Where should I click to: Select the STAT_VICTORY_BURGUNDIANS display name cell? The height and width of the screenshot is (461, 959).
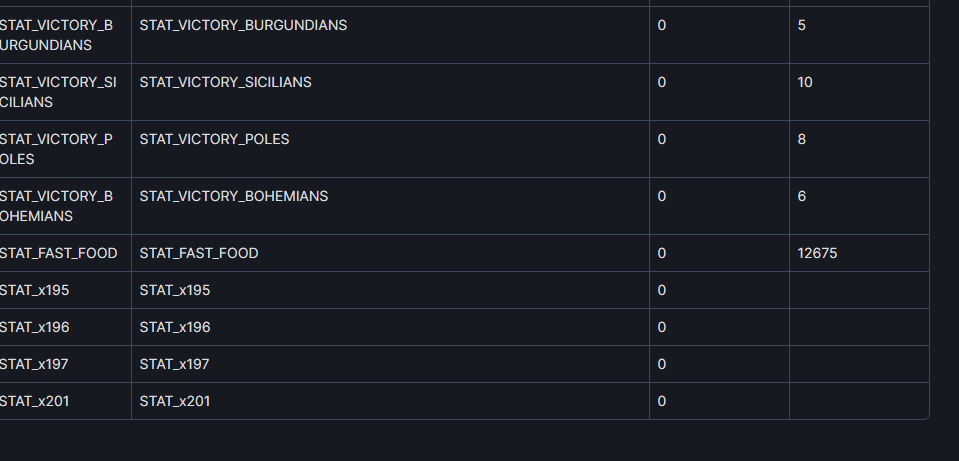pyautogui.click(x=390, y=35)
